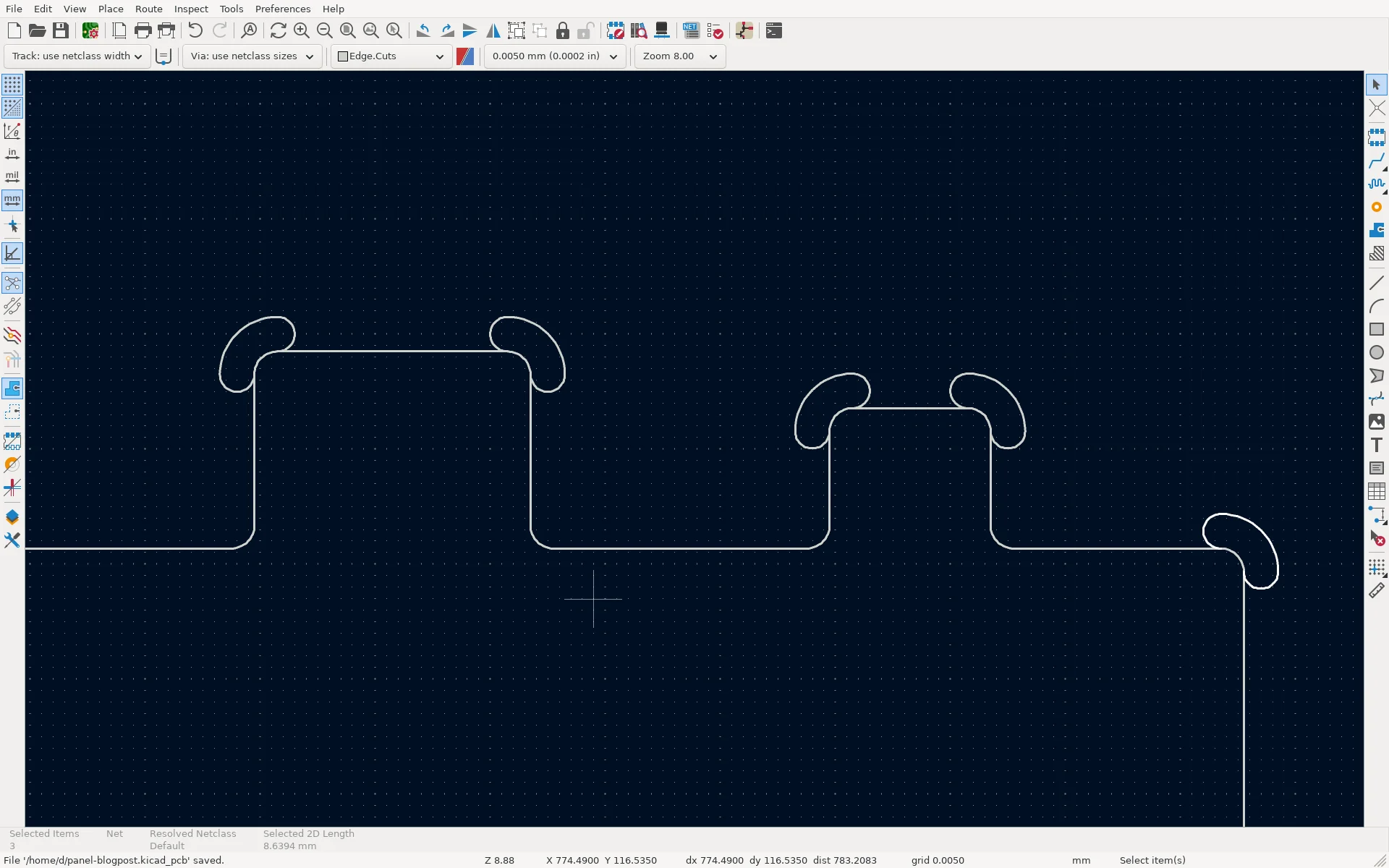The width and height of the screenshot is (1389, 868).
Task: Select the arrow selection tool
Action: pyautogui.click(x=1376, y=85)
